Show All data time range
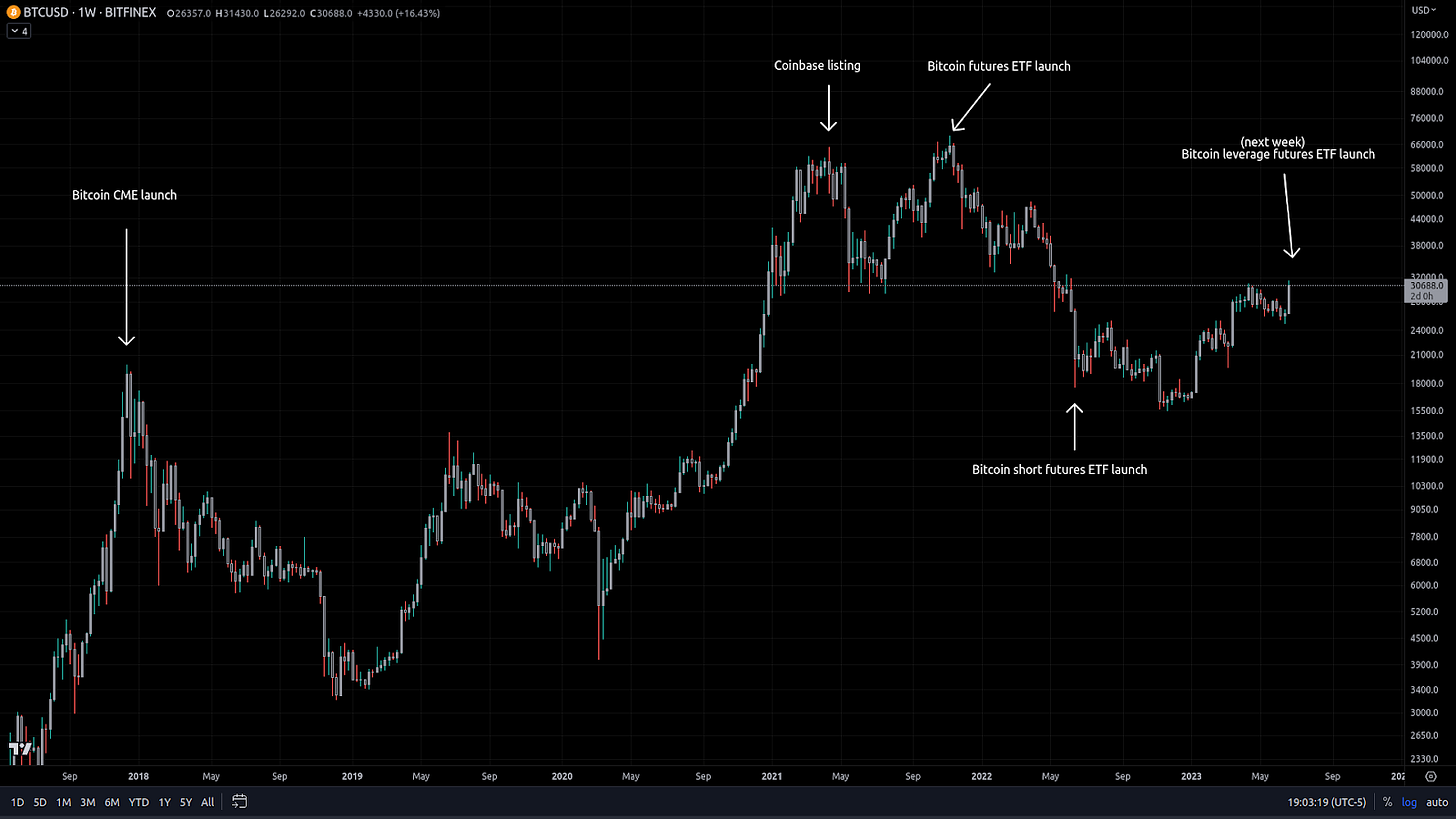Image resolution: width=1456 pixels, height=819 pixels. pos(207,802)
